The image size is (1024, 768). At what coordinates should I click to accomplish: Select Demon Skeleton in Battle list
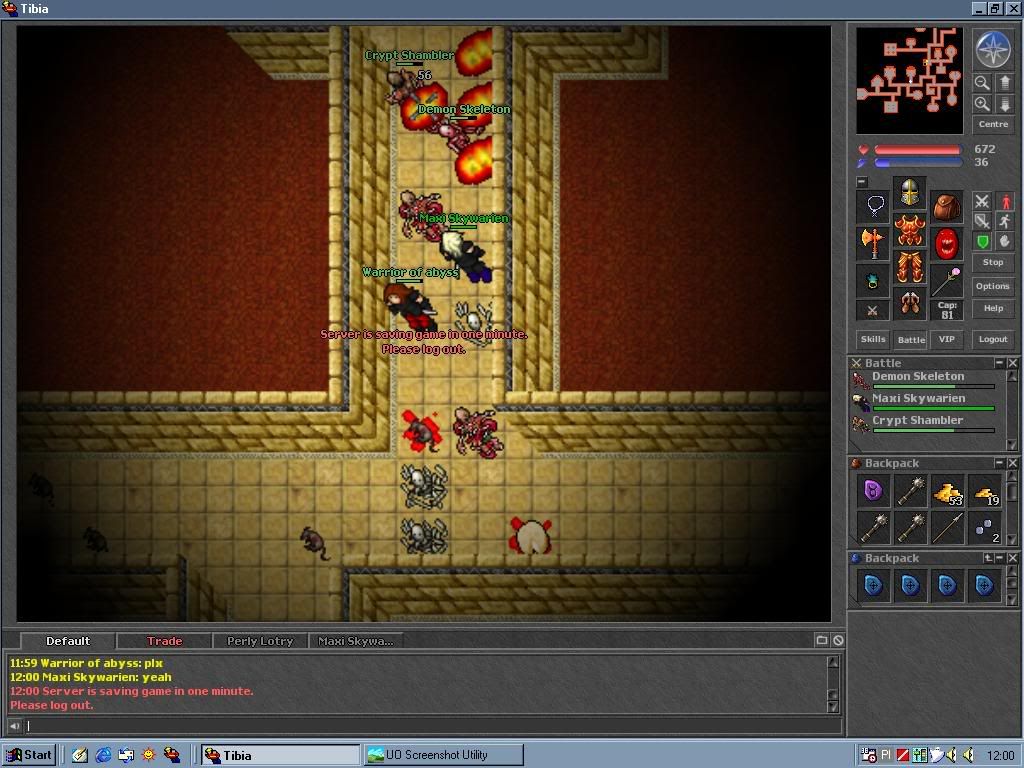(x=925, y=379)
